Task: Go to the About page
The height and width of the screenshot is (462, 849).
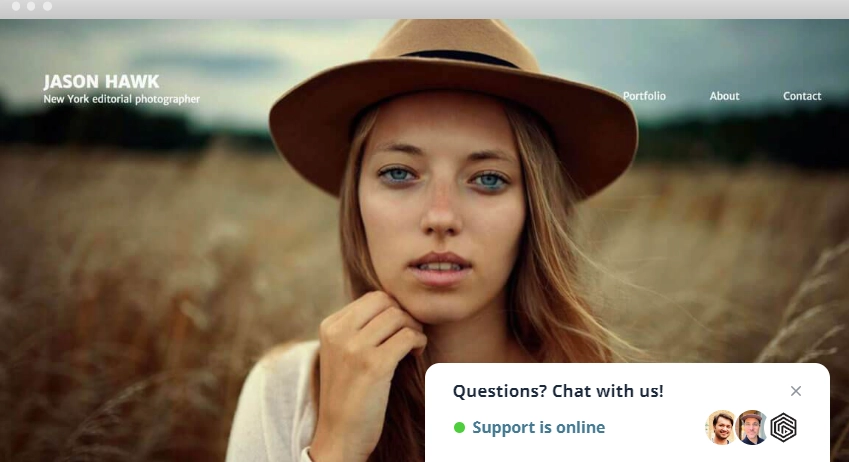Action: [x=724, y=96]
